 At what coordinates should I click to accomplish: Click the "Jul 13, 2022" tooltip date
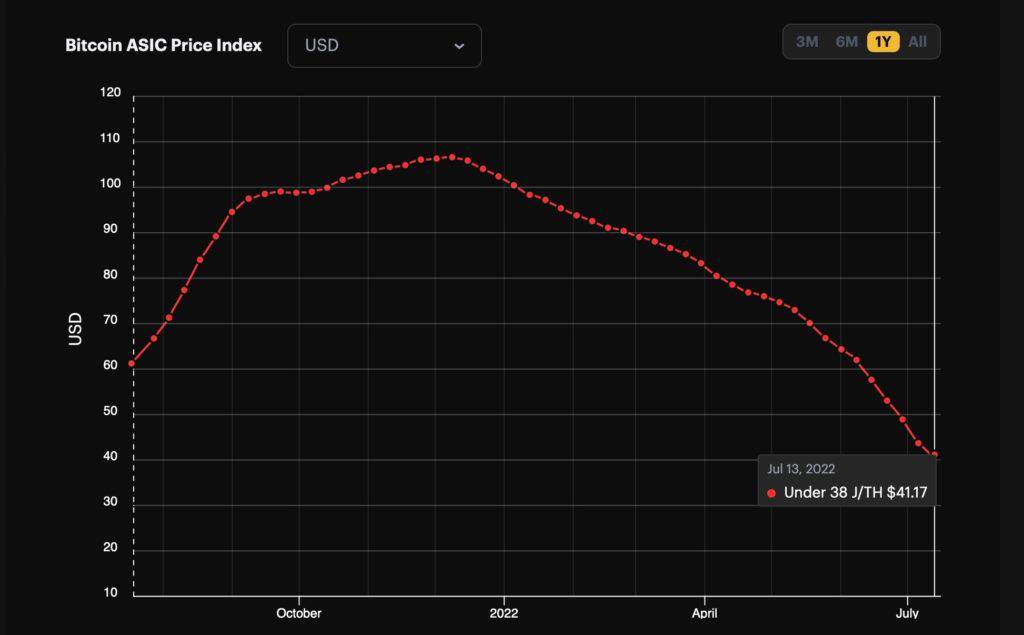click(x=801, y=468)
